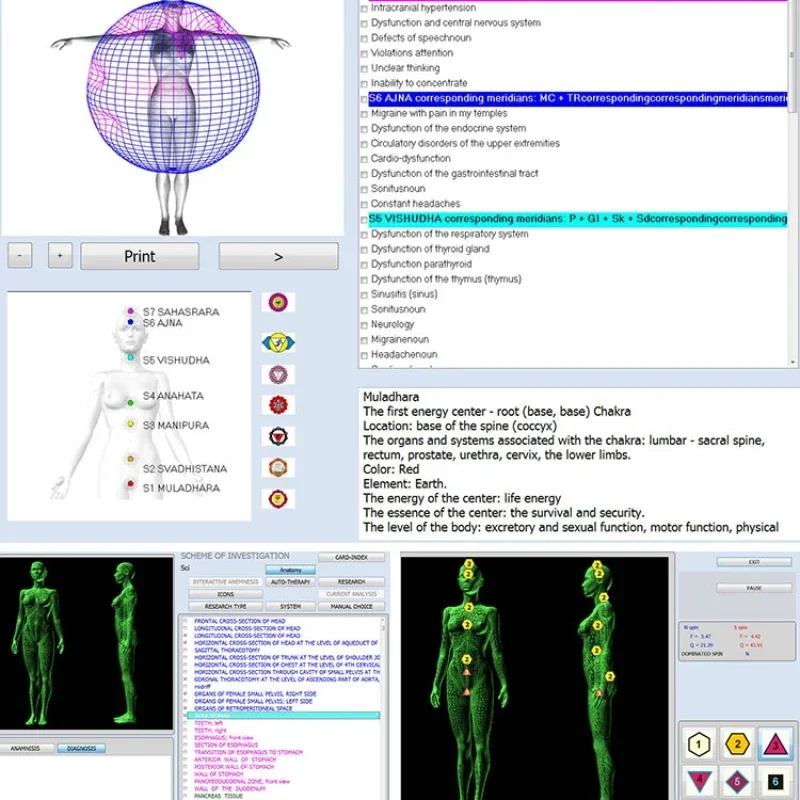Click the PAUSE button
Image resolution: width=800 pixels, height=800 pixels.
(754, 588)
